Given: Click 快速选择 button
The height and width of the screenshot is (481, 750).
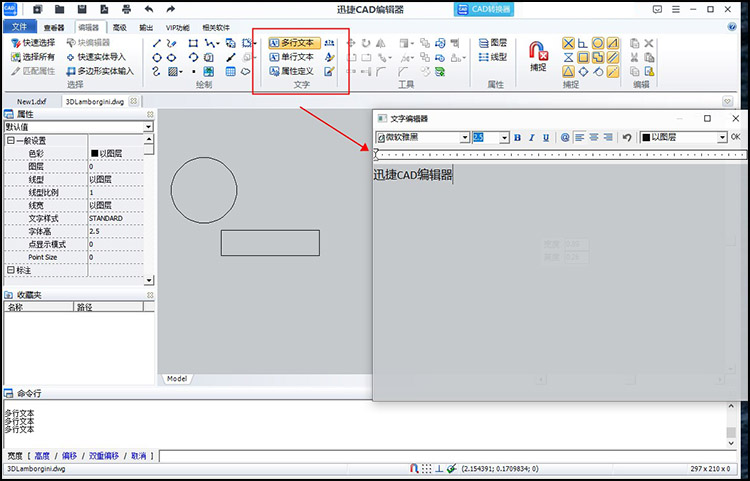Looking at the screenshot, I should coord(33,43).
